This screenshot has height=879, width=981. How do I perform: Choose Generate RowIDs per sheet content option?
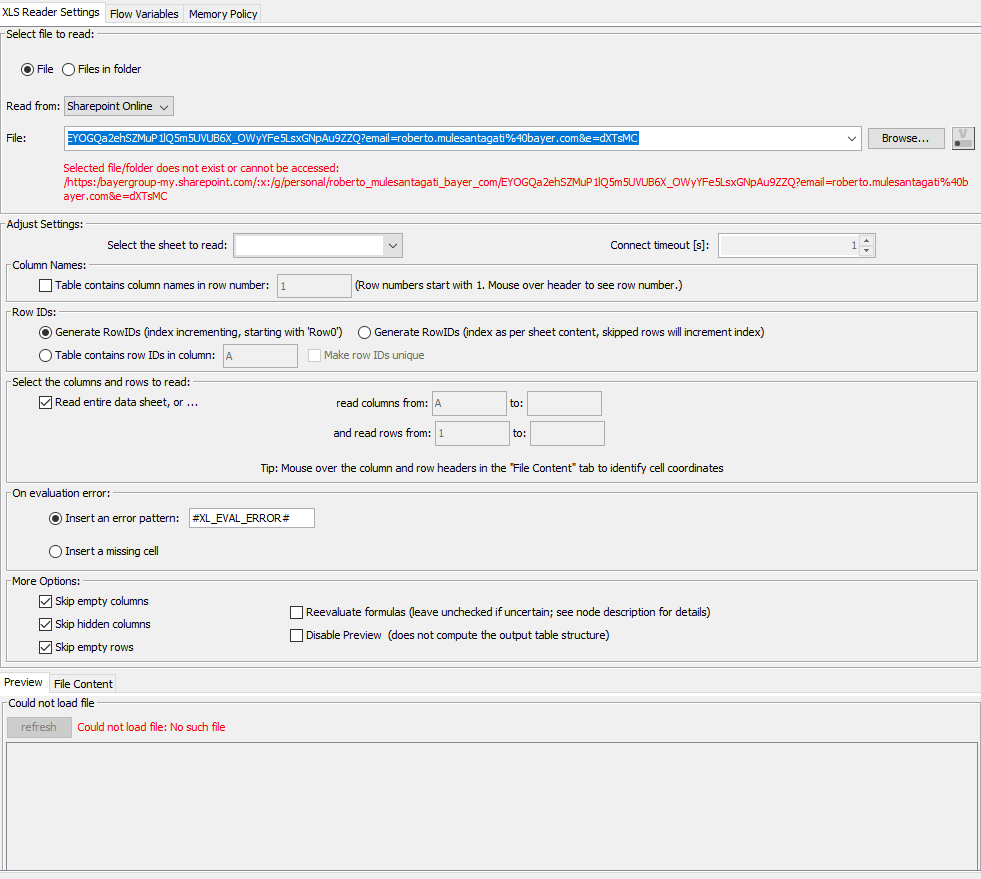pos(364,332)
